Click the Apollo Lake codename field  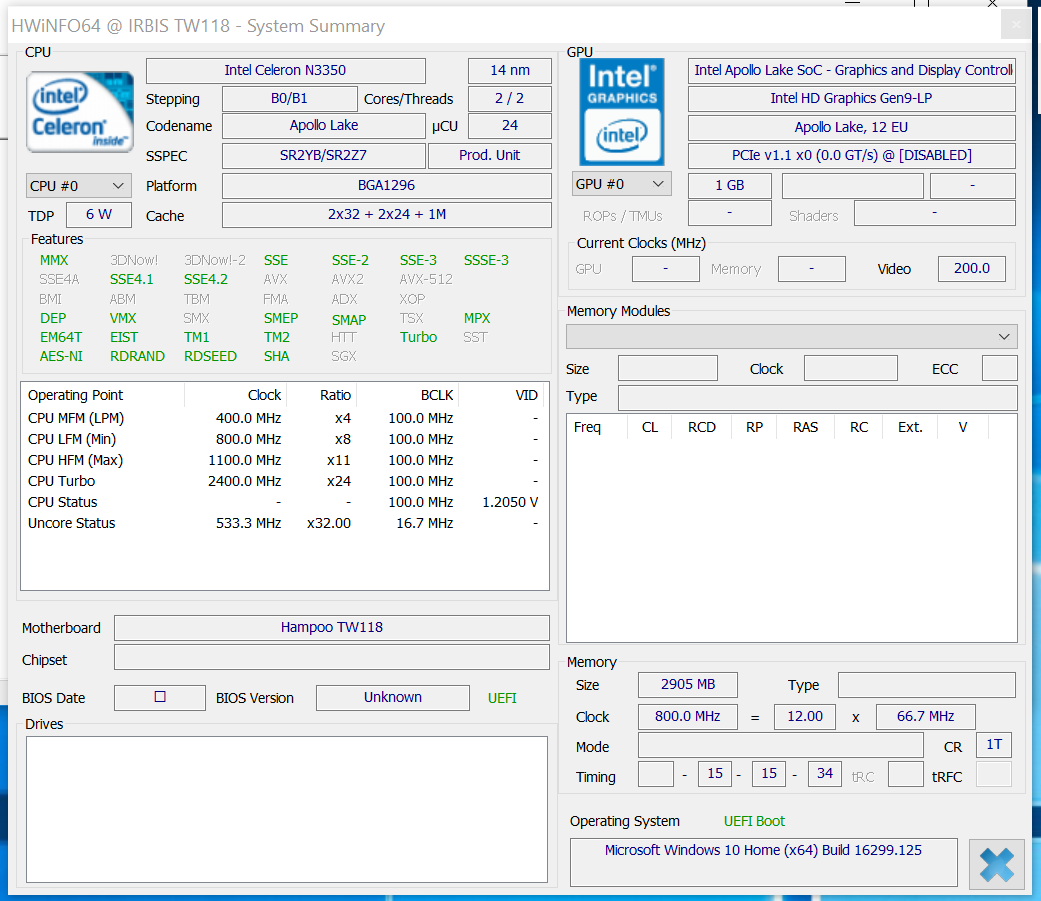pyautogui.click(x=324, y=125)
